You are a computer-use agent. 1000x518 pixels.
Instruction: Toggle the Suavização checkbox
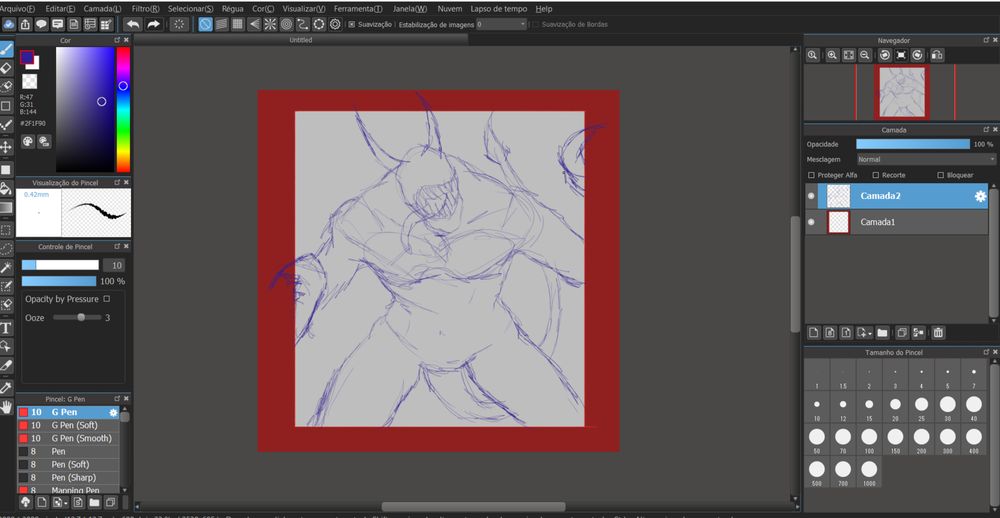[x=351, y=24]
